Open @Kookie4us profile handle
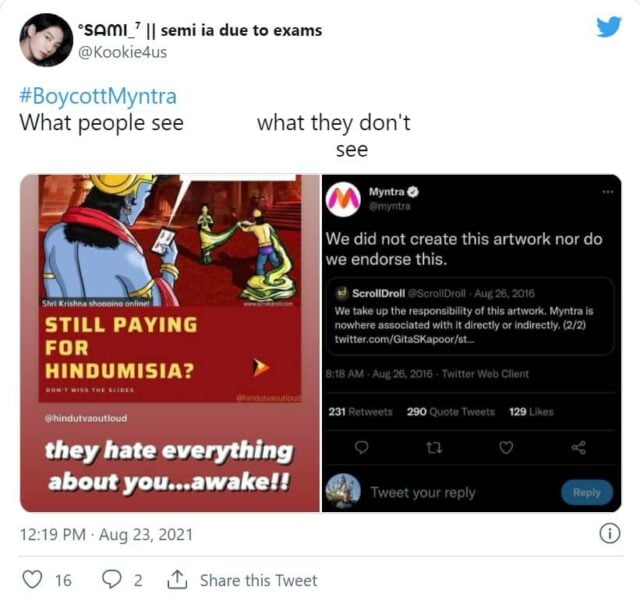This screenshot has width=640, height=601. [122, 52]
